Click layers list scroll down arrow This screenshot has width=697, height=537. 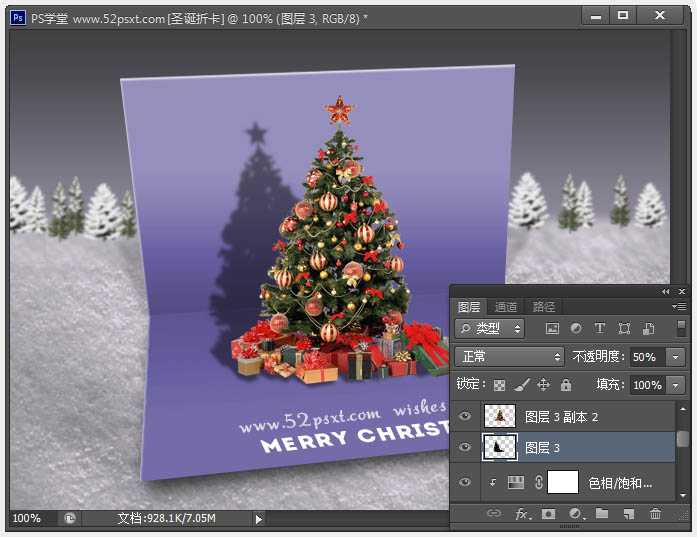pyautogui.click(x=683, y=494)
